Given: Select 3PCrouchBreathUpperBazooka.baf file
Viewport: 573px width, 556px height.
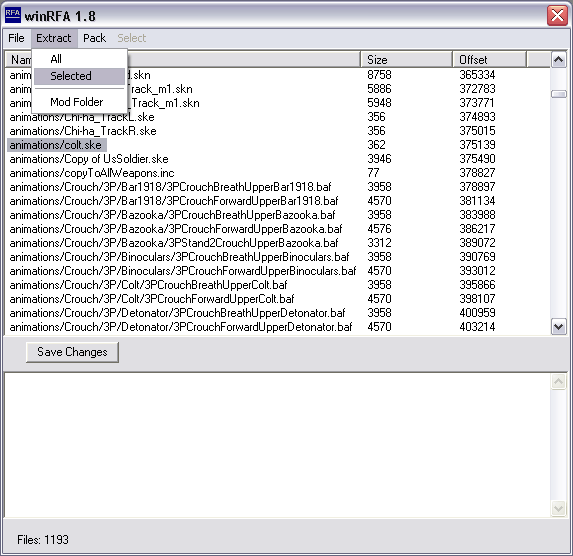Looking at the screenshot, I should 172,215.
